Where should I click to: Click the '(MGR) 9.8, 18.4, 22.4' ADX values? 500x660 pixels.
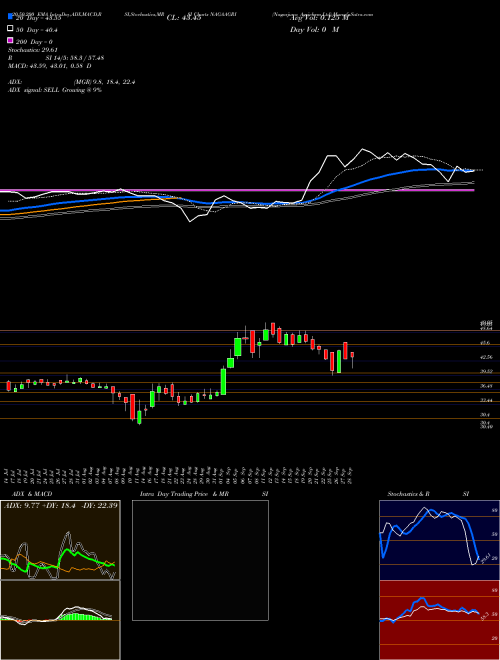(x=104, y=82)
